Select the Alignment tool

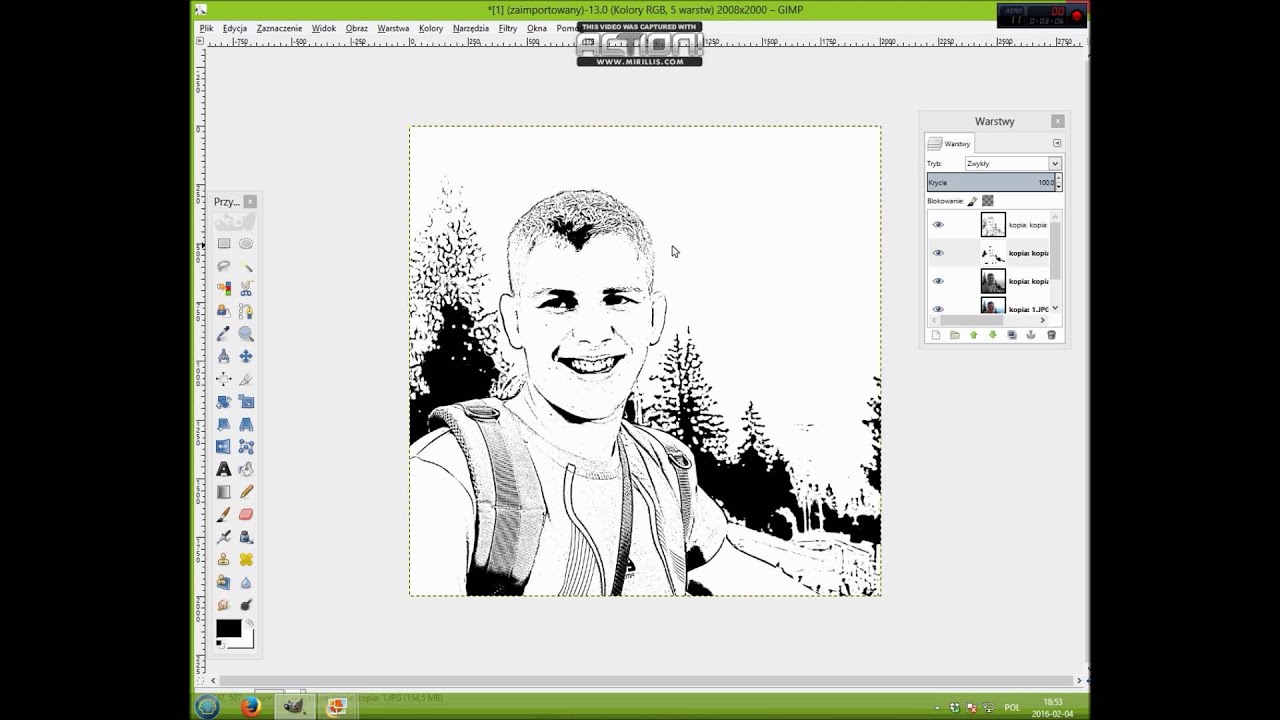point(224,379)
